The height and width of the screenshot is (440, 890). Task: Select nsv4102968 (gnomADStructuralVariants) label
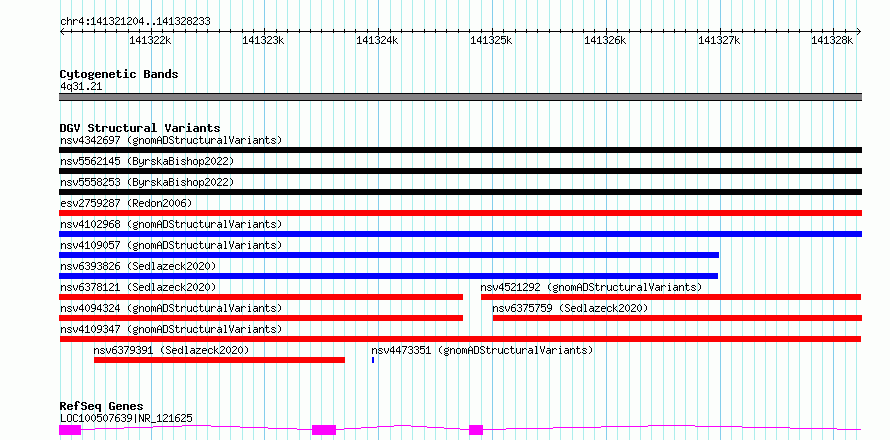[x=171, y=224]
